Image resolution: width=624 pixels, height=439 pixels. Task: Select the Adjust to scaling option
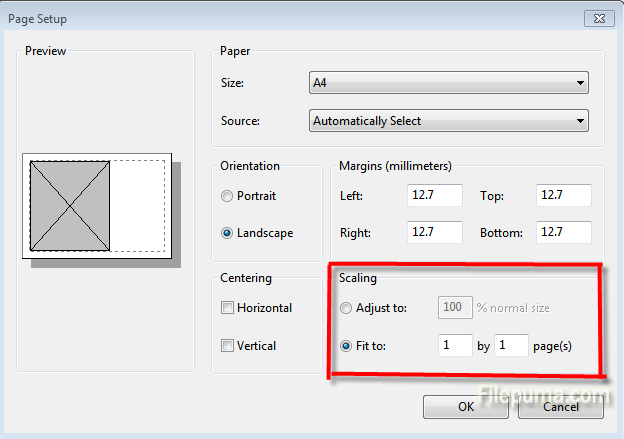(x=347, y=308)
